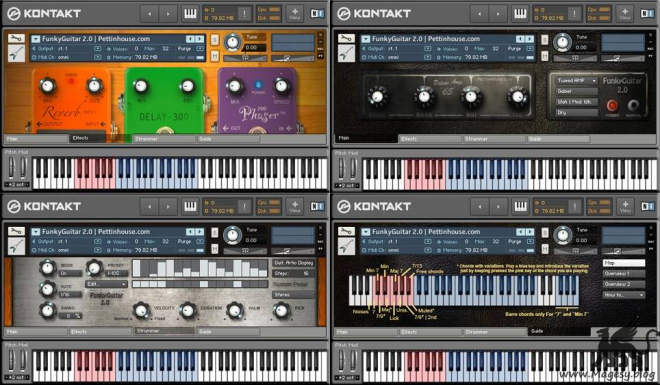Screen dimensions: 660x385
Task: Click the Velocity knob in Strummer window
Action: tap(141, 311)
